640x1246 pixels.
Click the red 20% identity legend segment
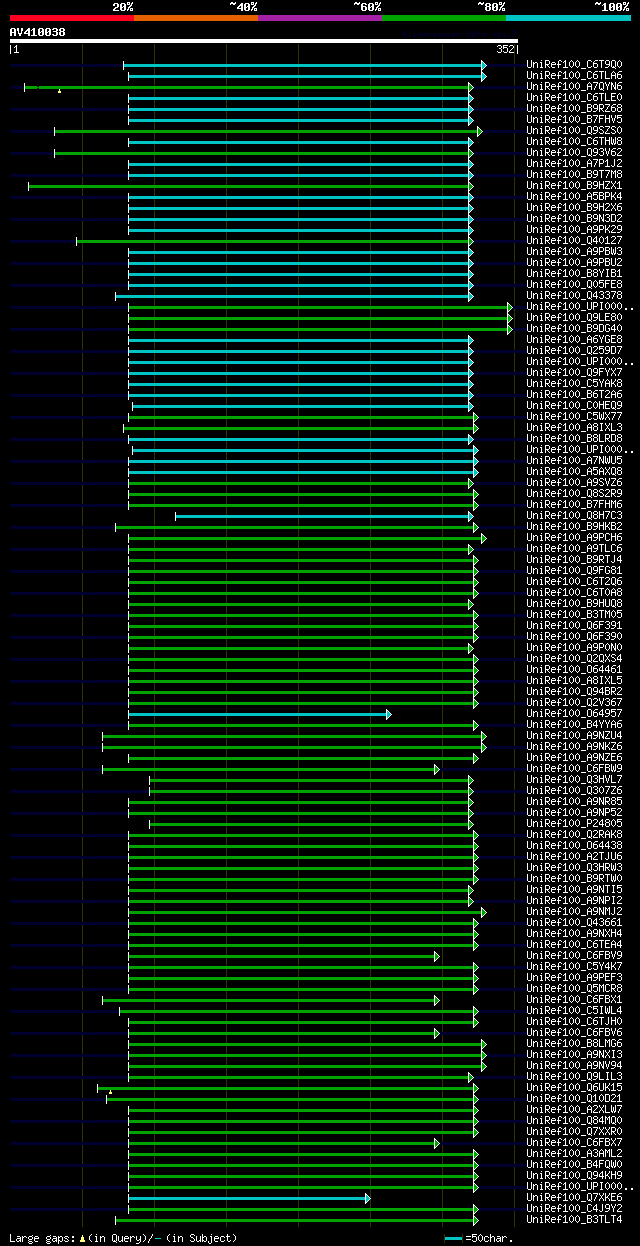click(x=72, y=17)
